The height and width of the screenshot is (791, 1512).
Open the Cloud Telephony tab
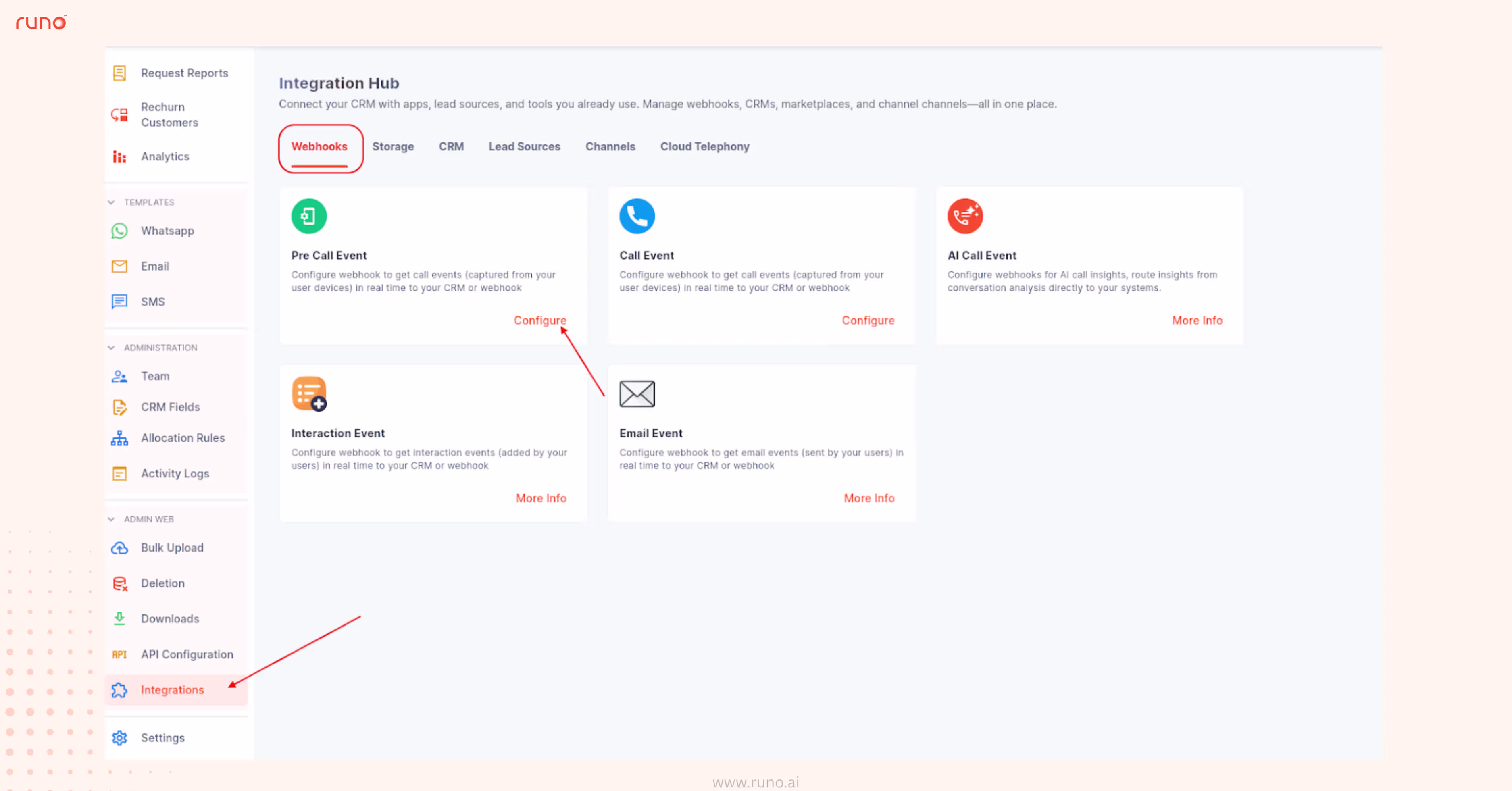[x=704, y=147]
